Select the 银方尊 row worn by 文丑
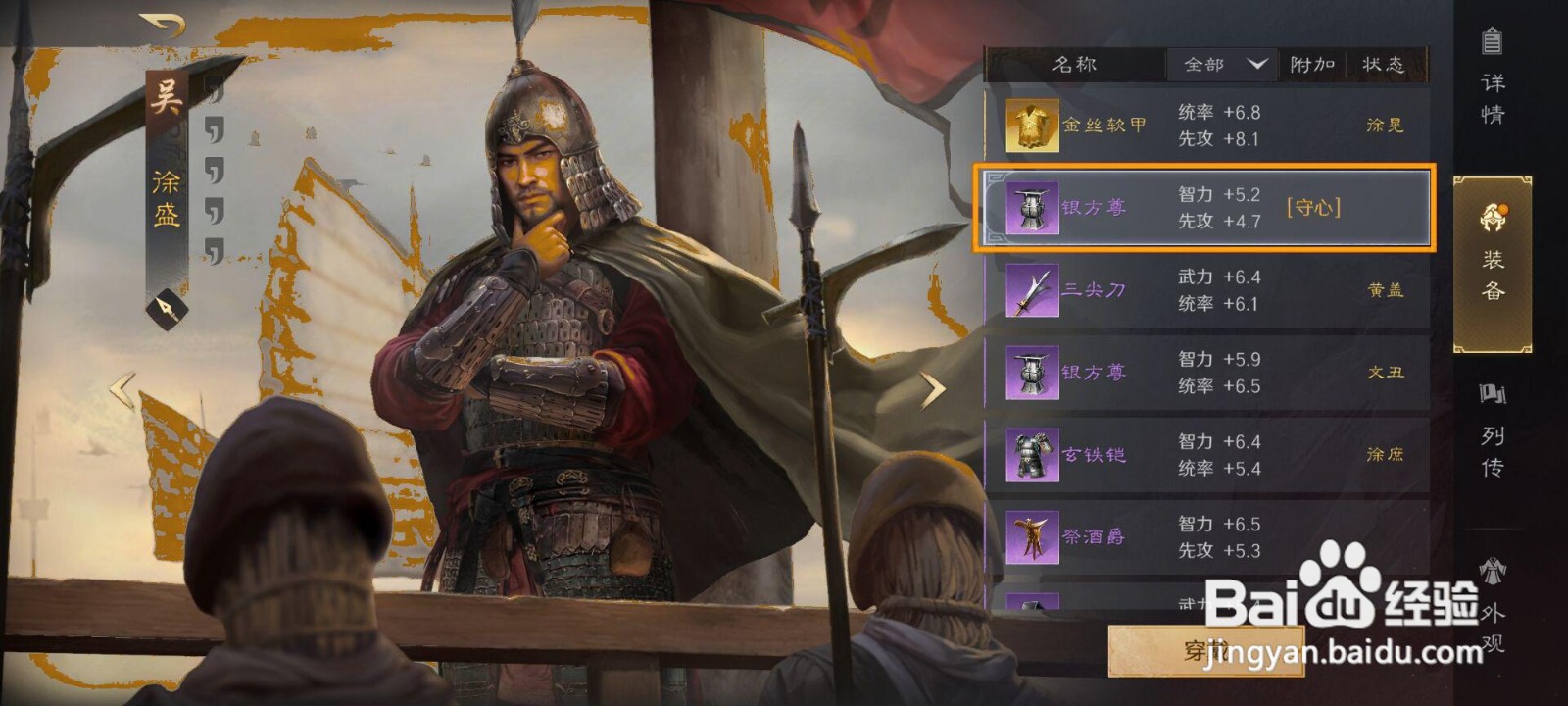The image size is (1568, 706). pos(1206,373)
